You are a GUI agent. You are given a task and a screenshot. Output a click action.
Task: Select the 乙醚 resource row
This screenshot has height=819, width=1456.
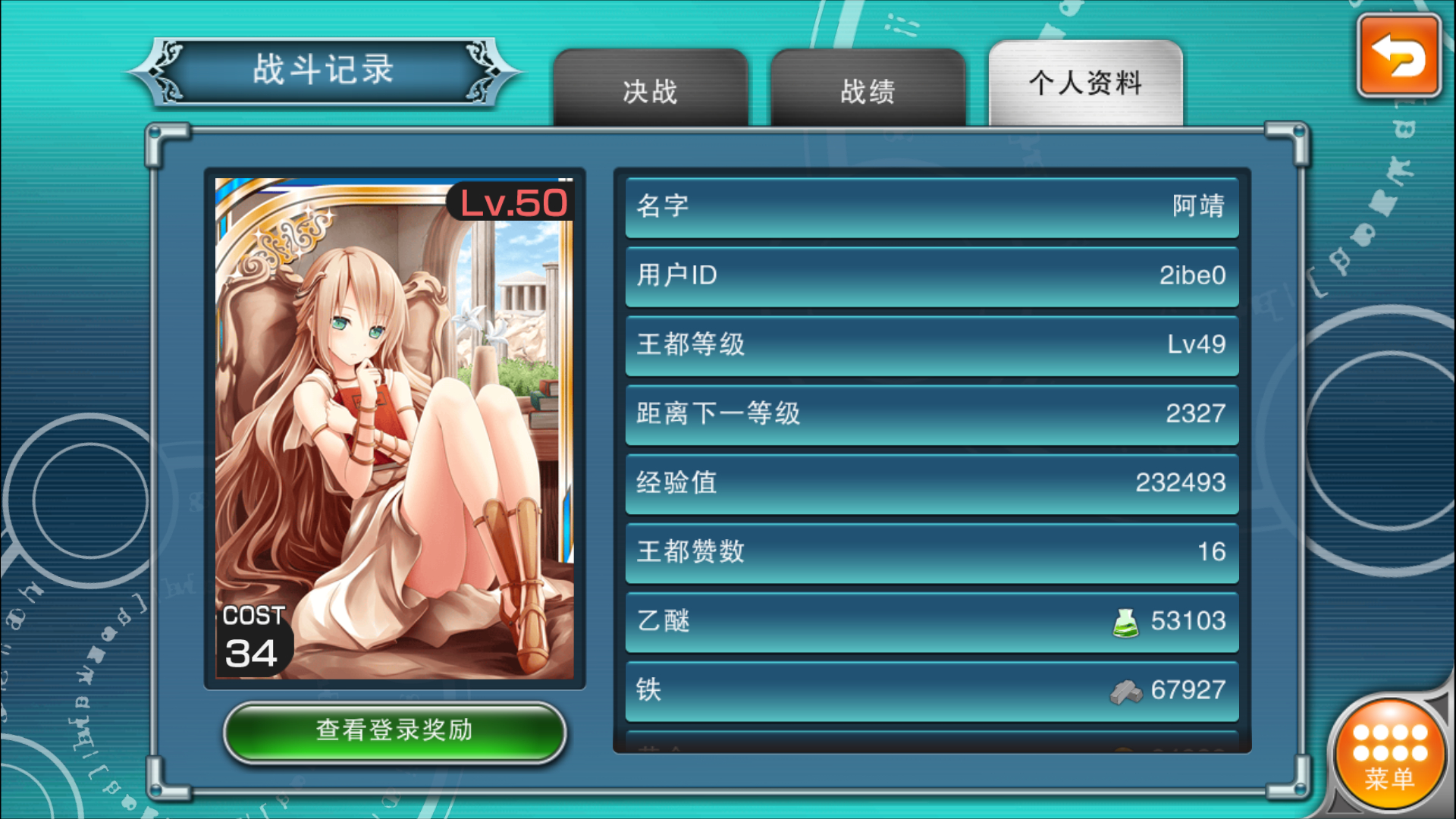pos(932,622)
